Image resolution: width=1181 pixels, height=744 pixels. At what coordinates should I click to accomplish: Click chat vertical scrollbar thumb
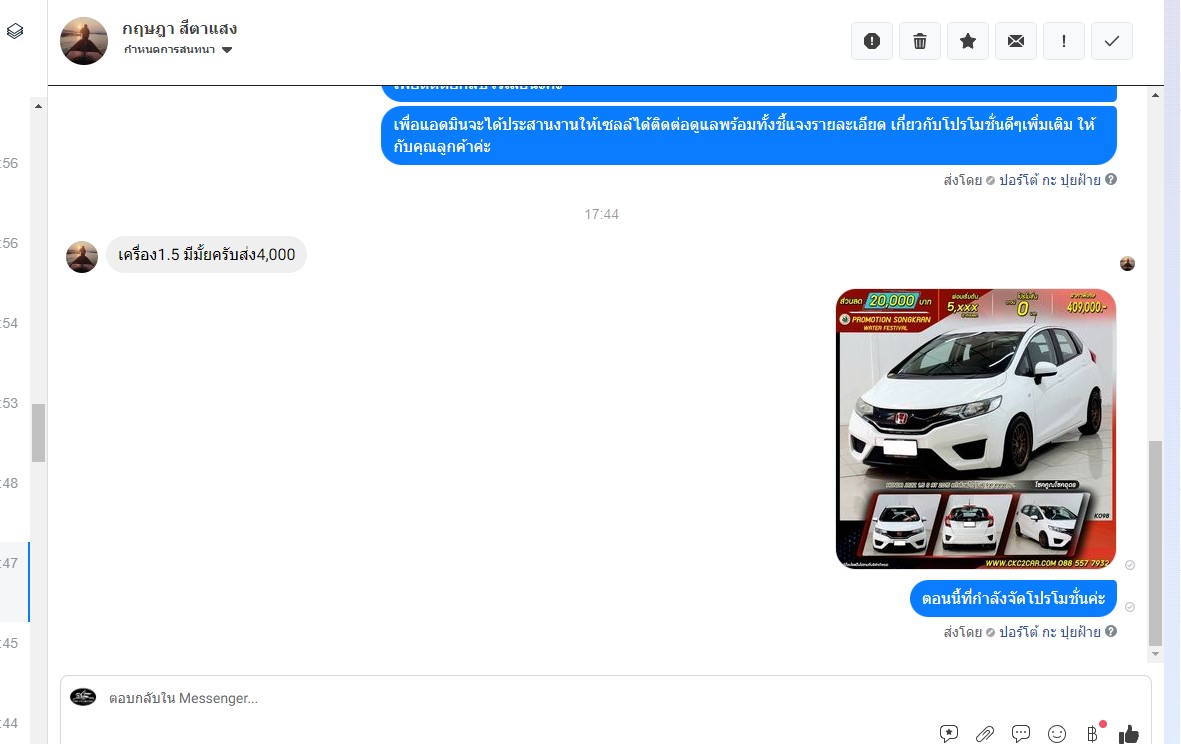[x=1155, y=543]
